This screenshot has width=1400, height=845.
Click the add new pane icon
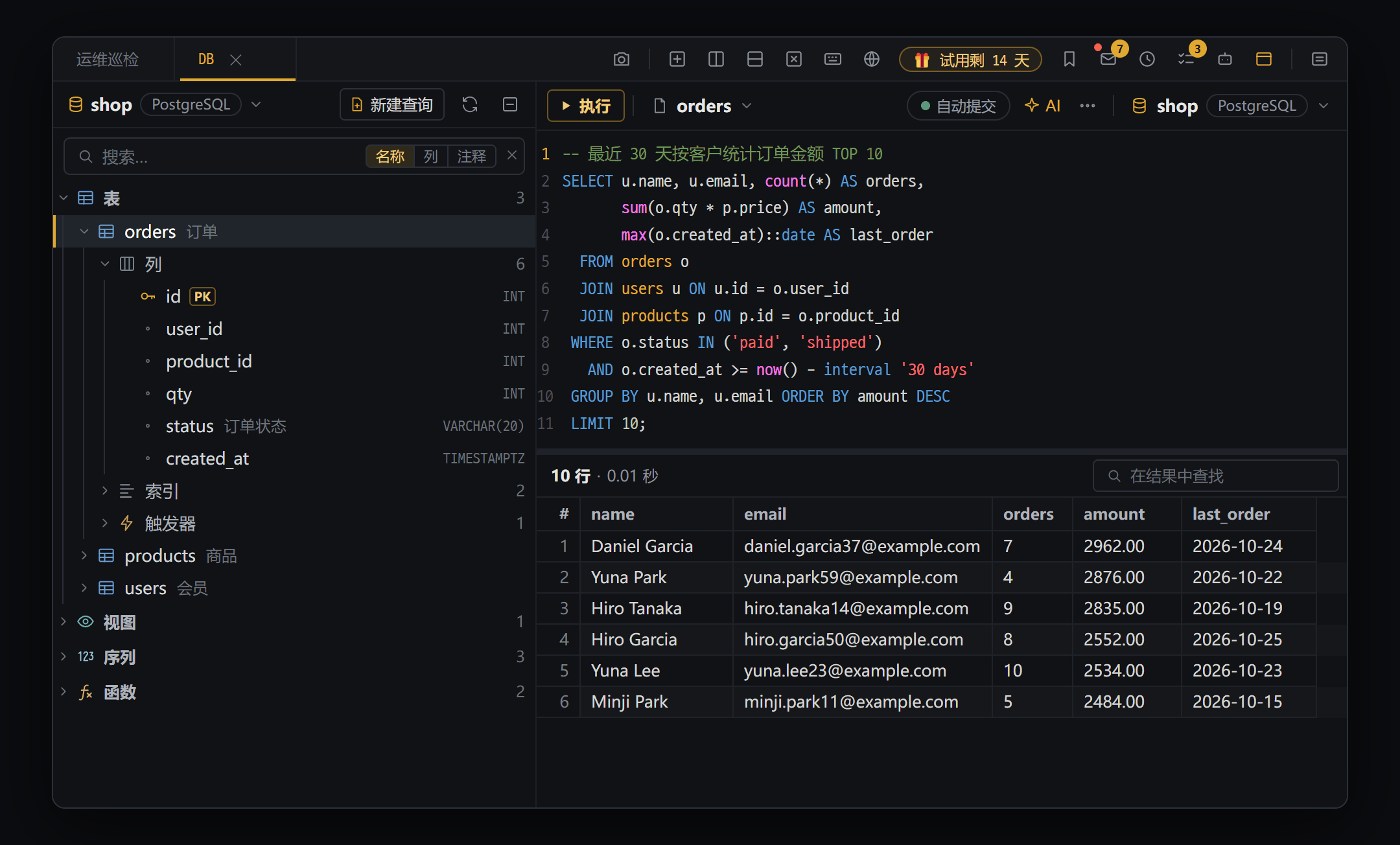click(x=677, y=60)
